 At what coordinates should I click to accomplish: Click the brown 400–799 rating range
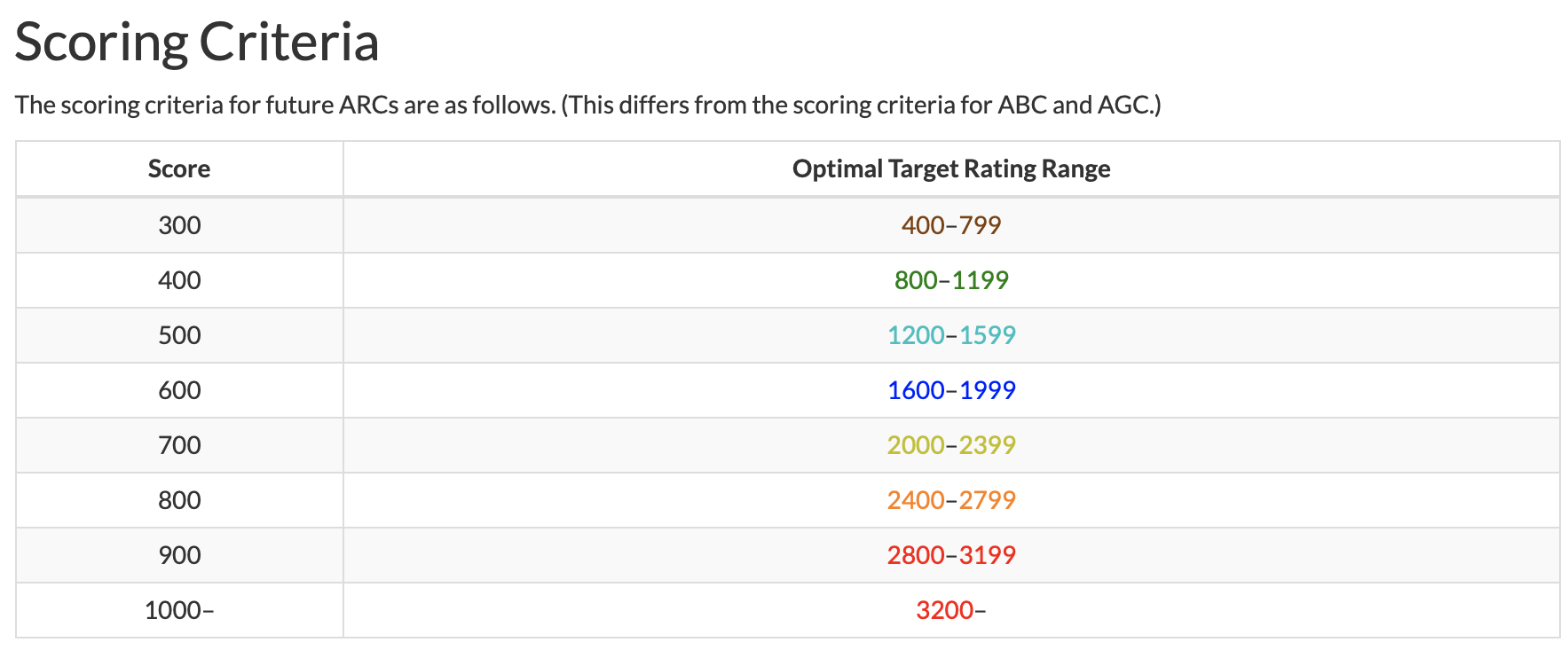click(950, 225)
